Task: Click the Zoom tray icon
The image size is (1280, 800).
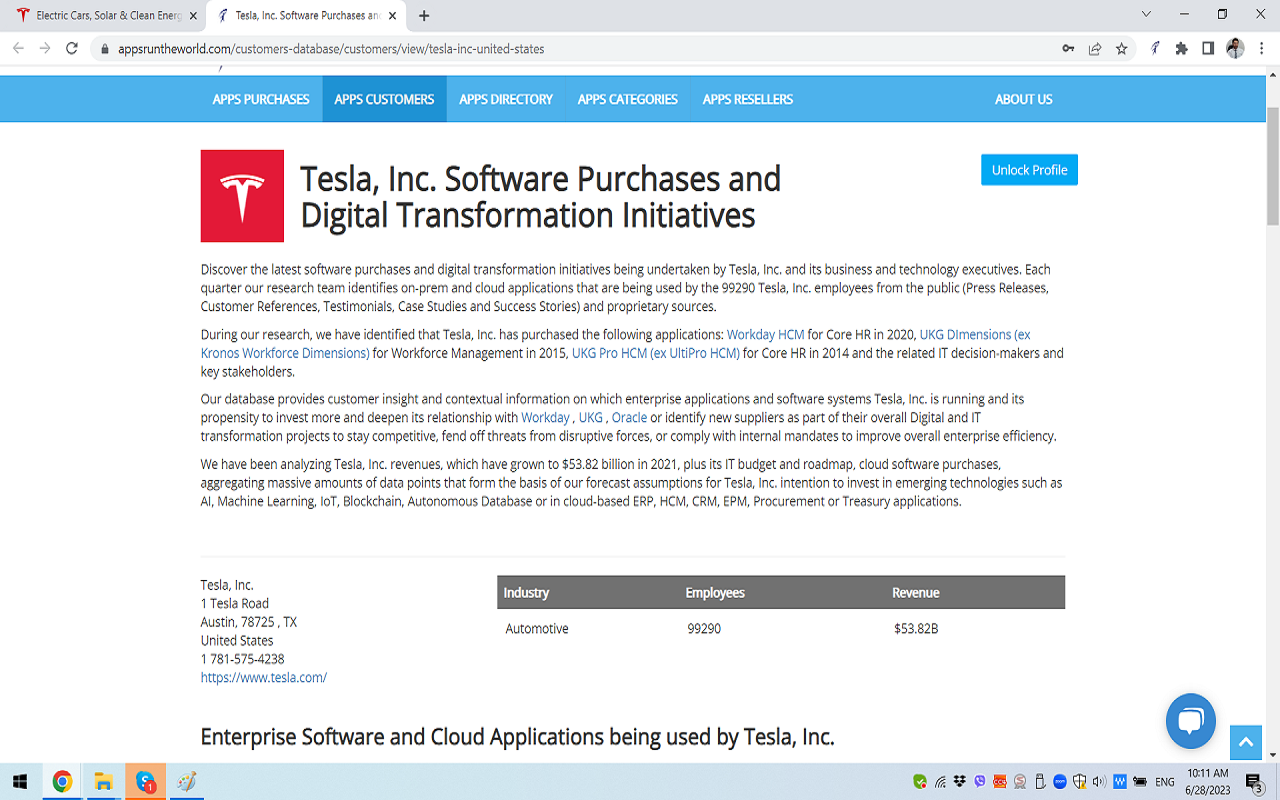Action: 1060,782
